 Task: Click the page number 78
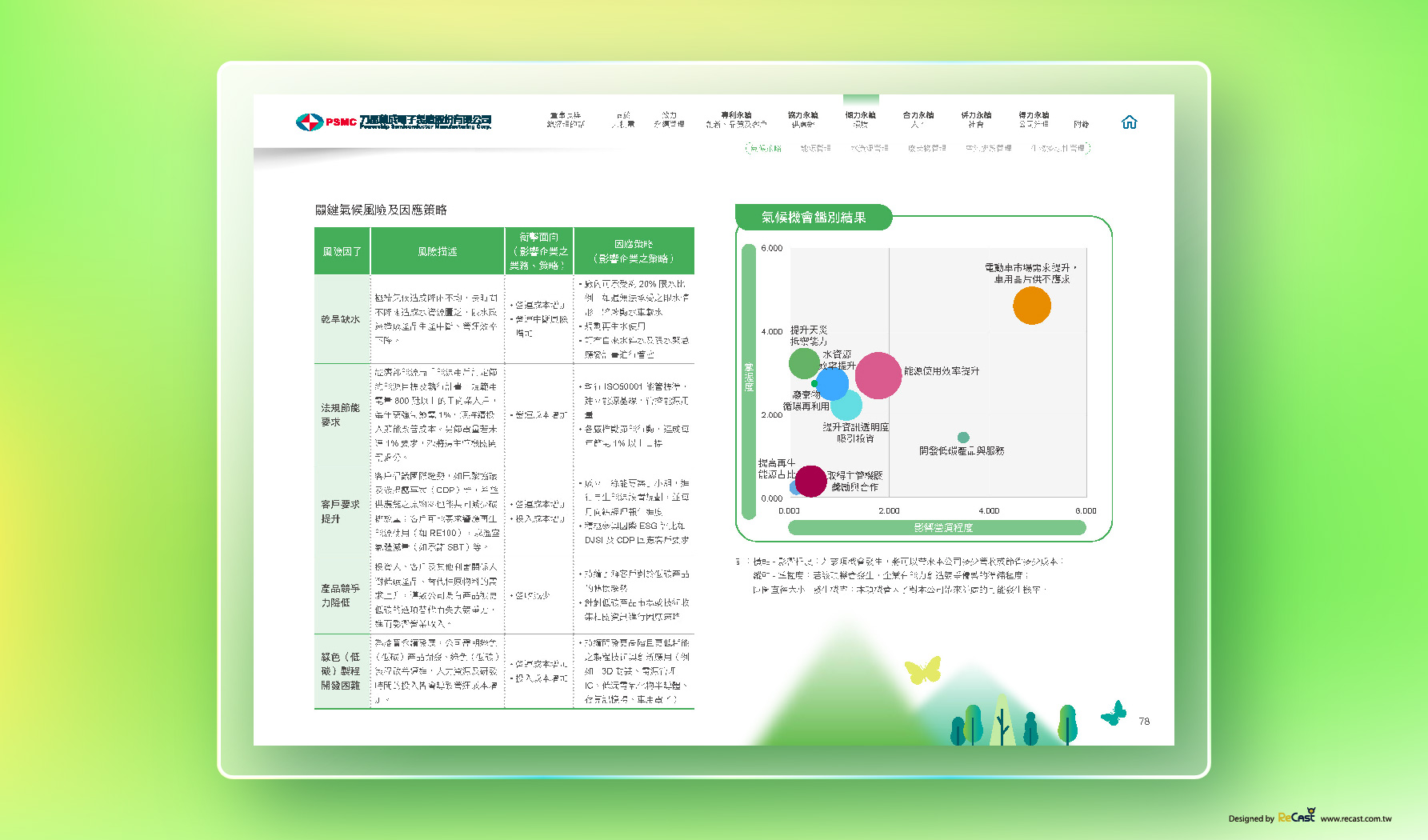[x=1144, y=722]
